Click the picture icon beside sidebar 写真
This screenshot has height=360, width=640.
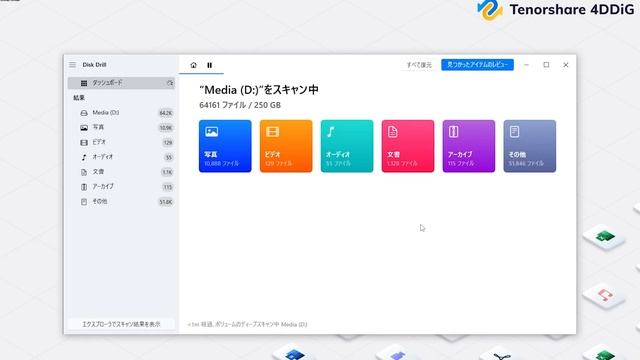tap(84, 128)
